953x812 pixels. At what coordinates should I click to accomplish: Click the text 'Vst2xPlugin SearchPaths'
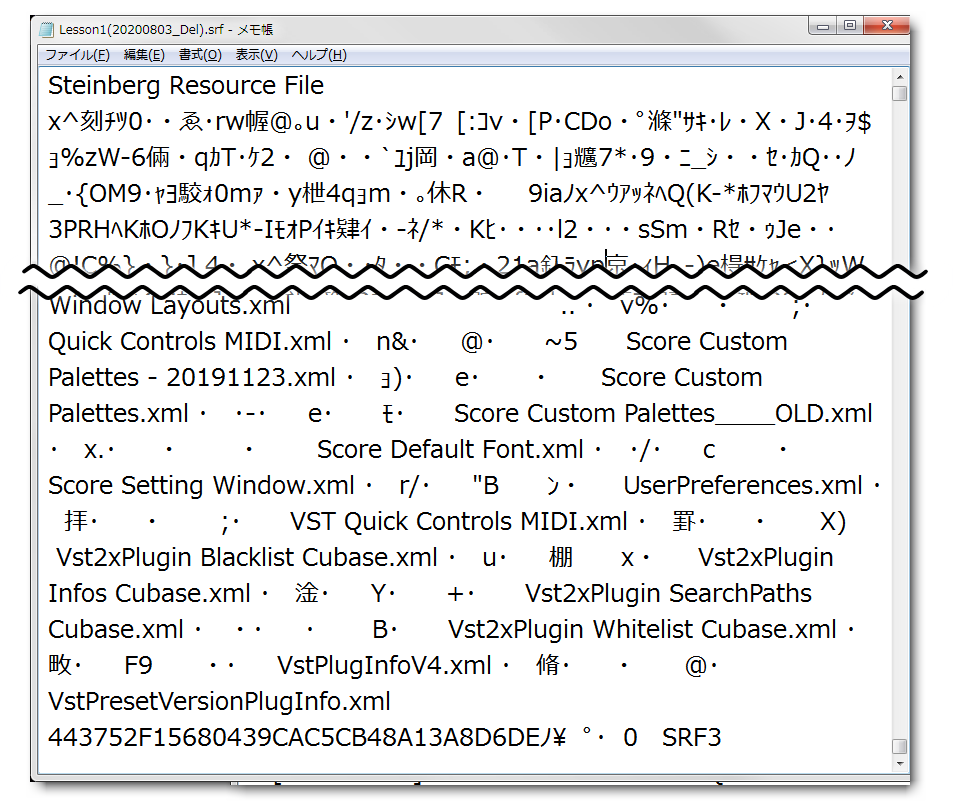[x=669, y=593]
